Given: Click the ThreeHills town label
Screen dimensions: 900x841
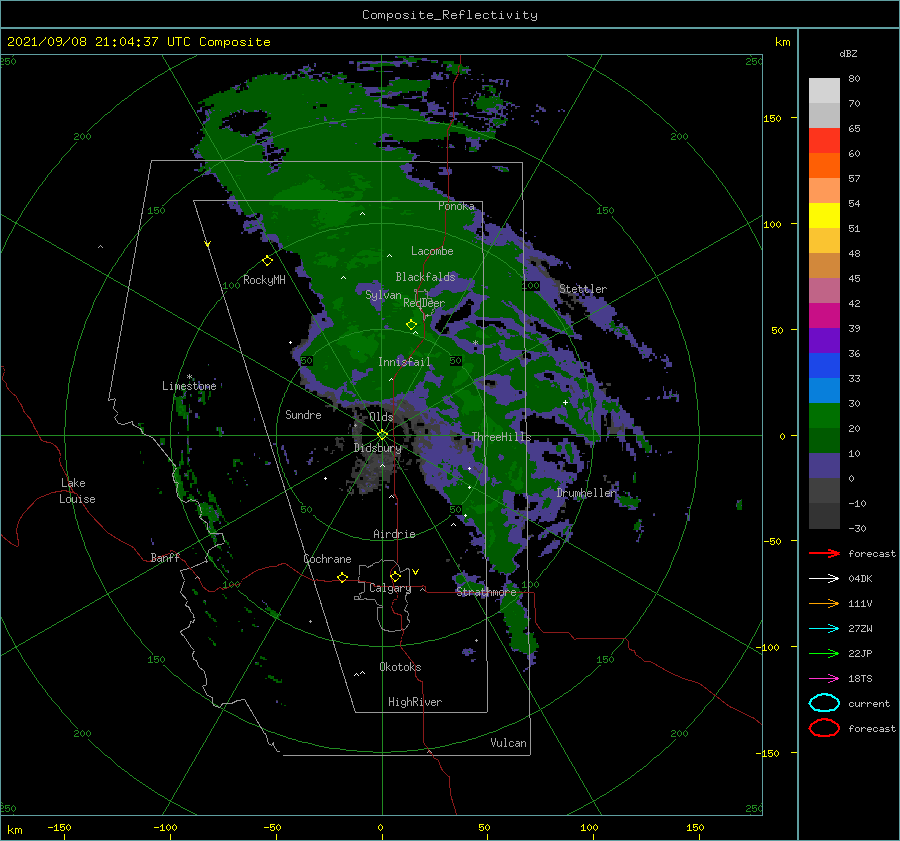Looking at the screenshot, I should point(501,437).
